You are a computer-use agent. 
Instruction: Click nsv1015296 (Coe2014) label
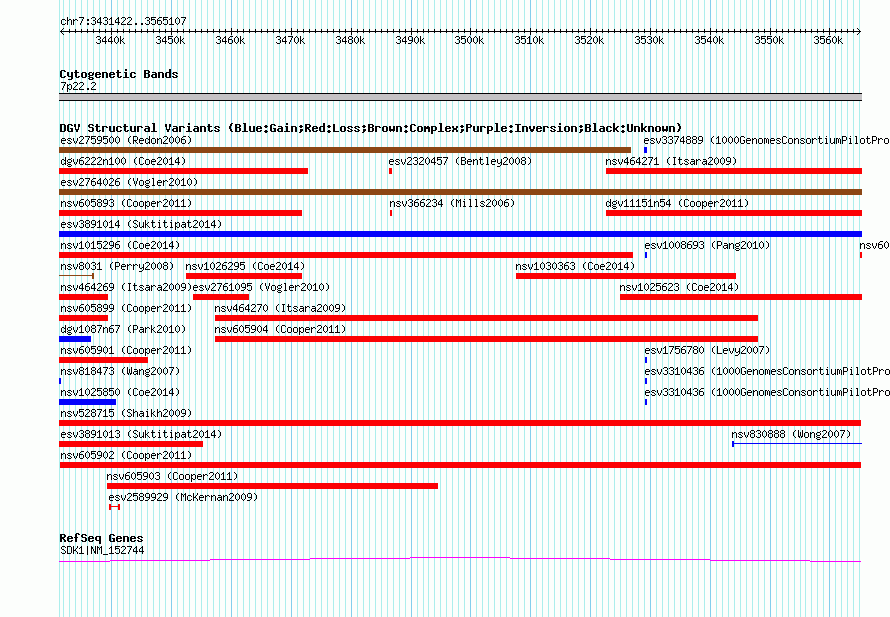pyautogui.click(x=120, y=245)
